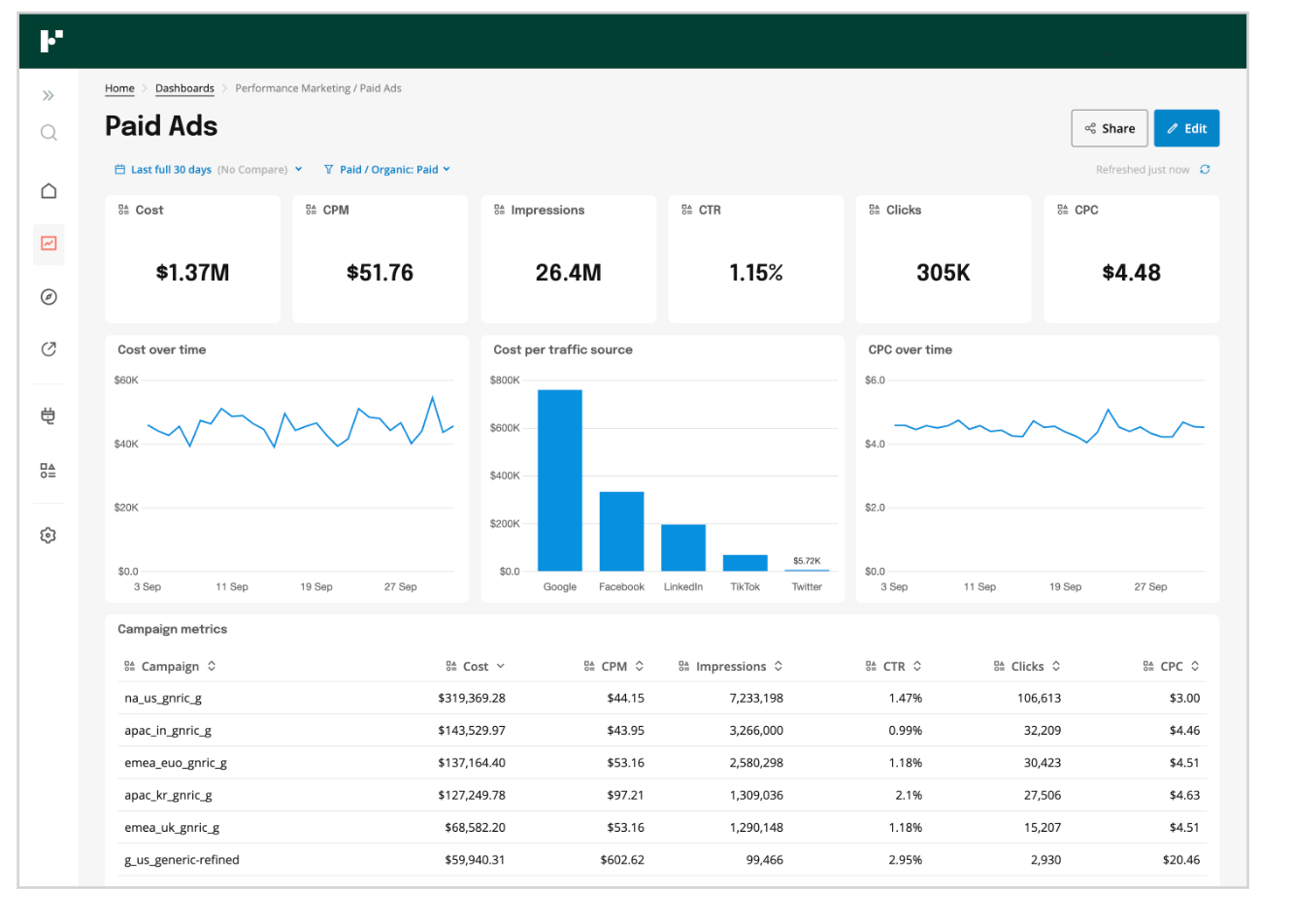
Task: Select the apac_in_gnric_g campaign row
Action: tap(662, 730)
